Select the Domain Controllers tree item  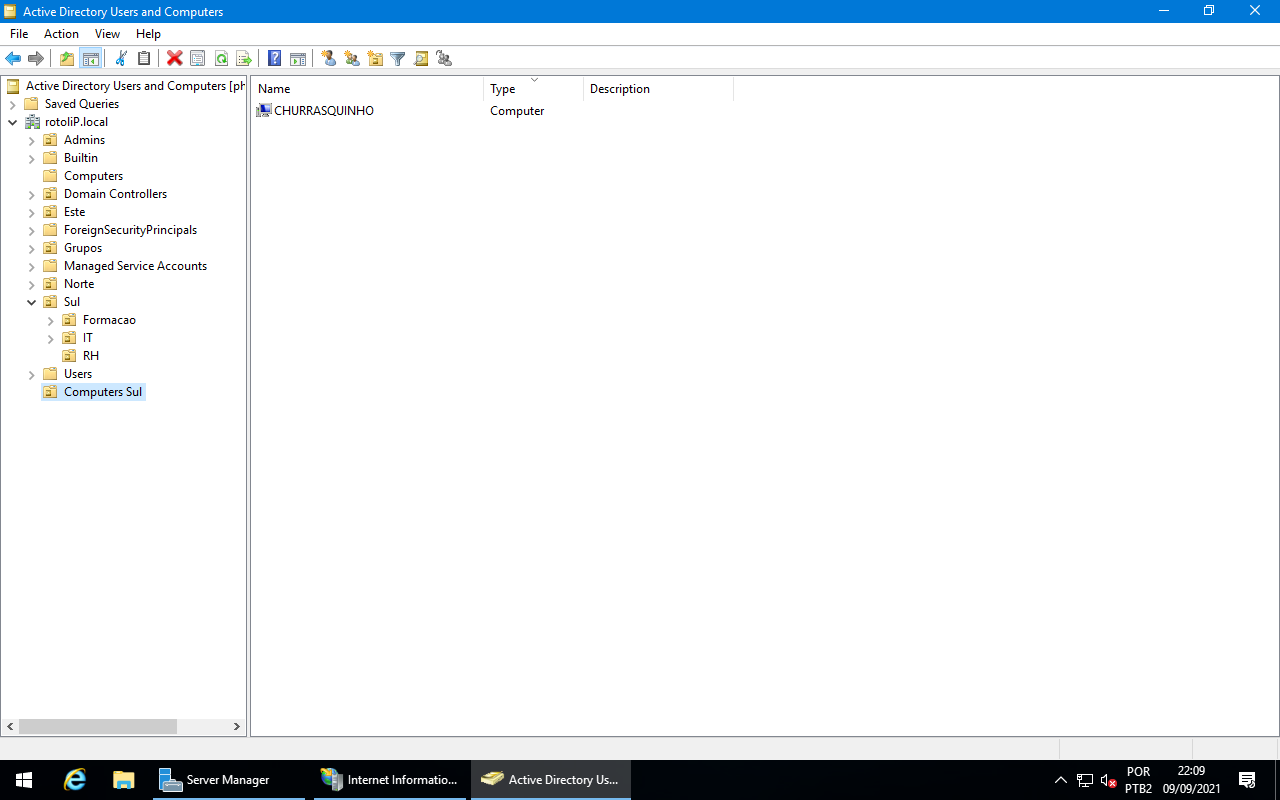[x=115, y=194]
